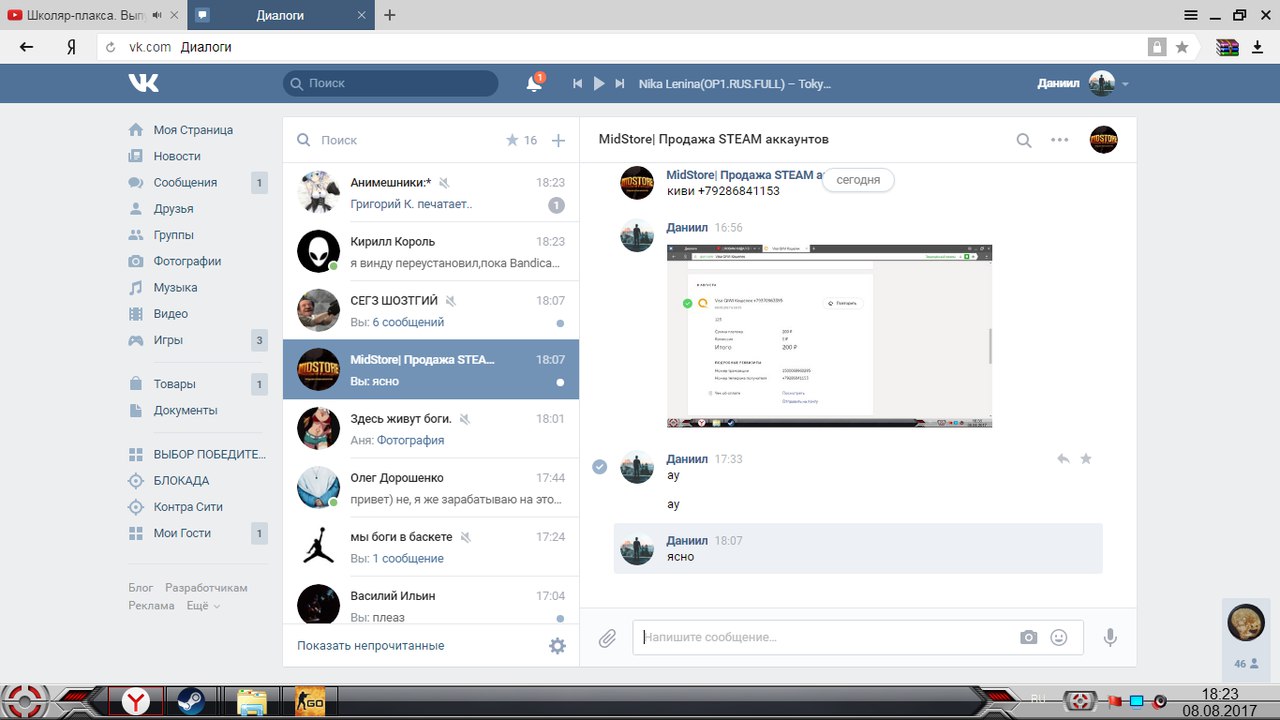1280x720 pixels.
Task: Skip to next track in header player
Action: (x=620, y=84)
